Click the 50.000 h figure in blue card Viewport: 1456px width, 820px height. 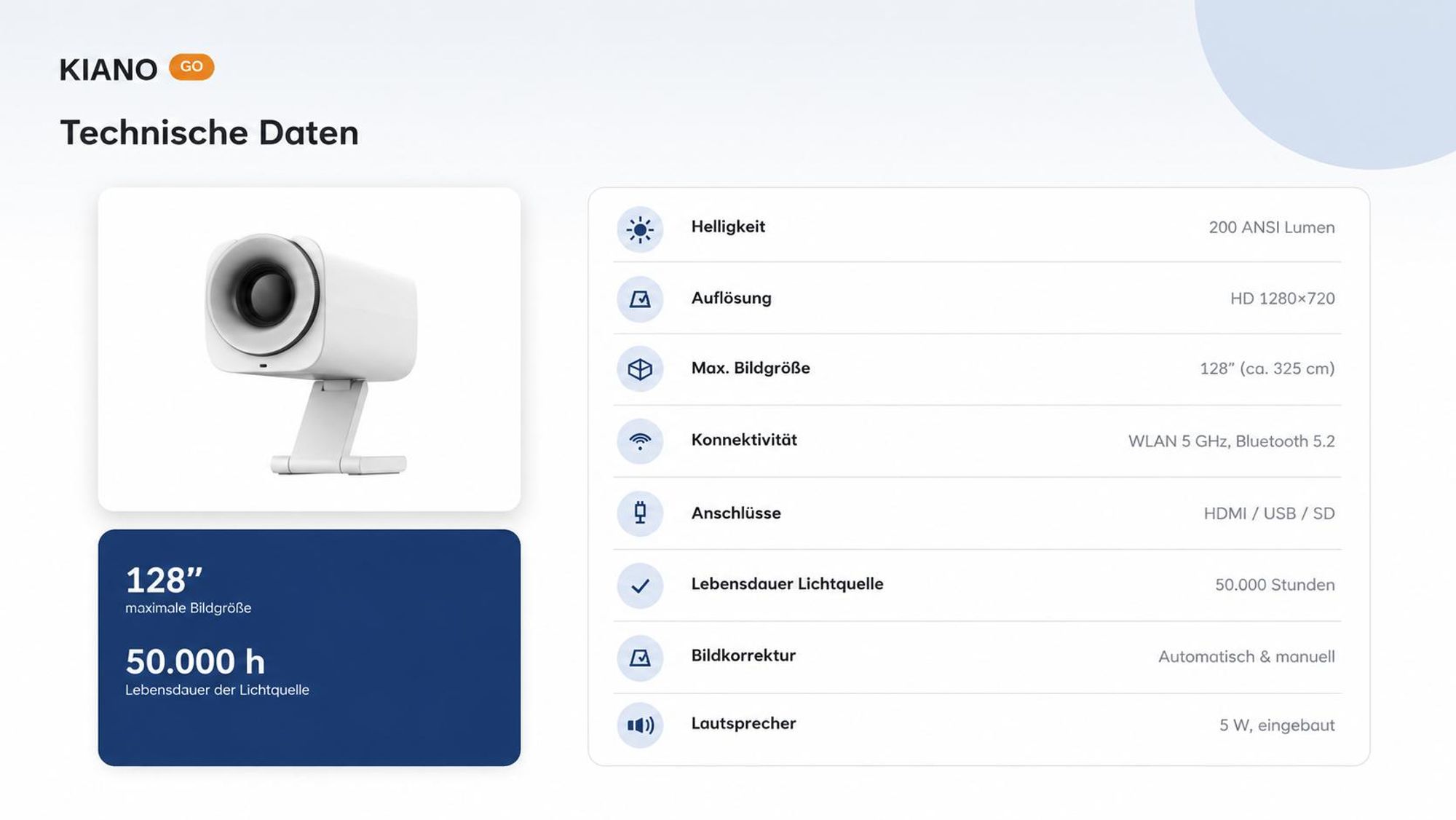(195, 661)
